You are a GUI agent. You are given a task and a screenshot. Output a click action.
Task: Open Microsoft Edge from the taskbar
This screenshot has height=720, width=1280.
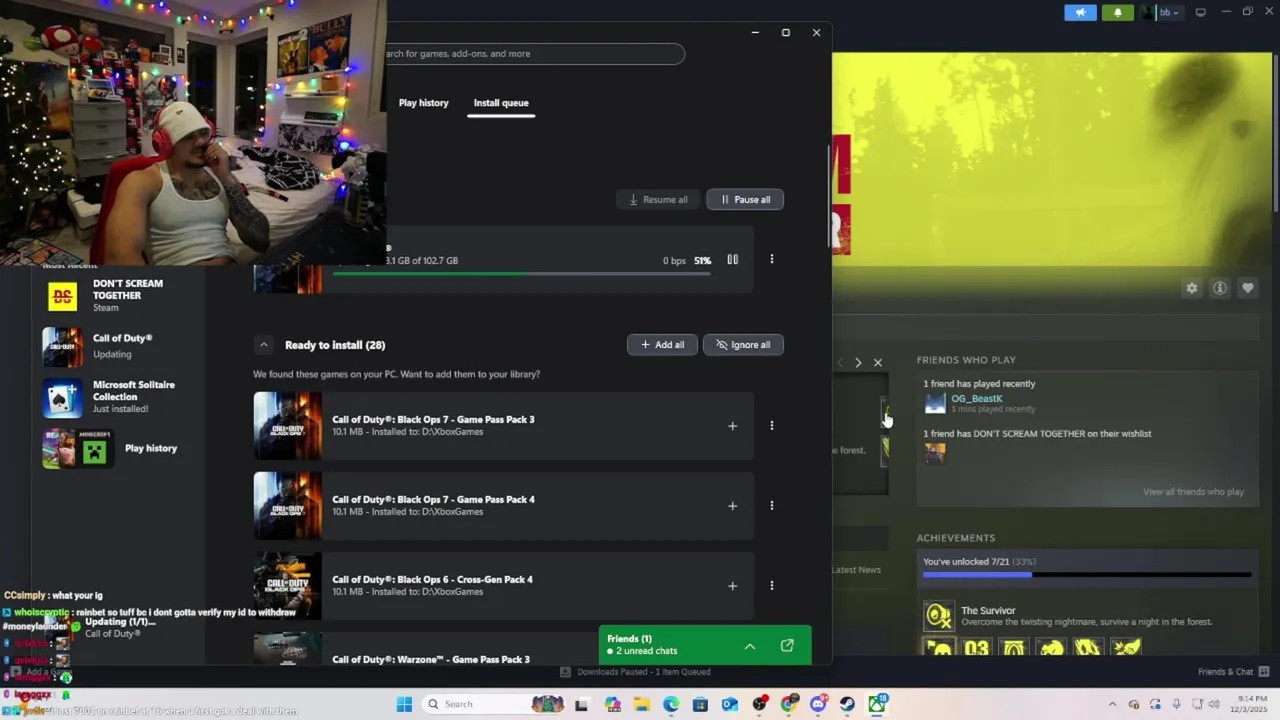[671, 704]
